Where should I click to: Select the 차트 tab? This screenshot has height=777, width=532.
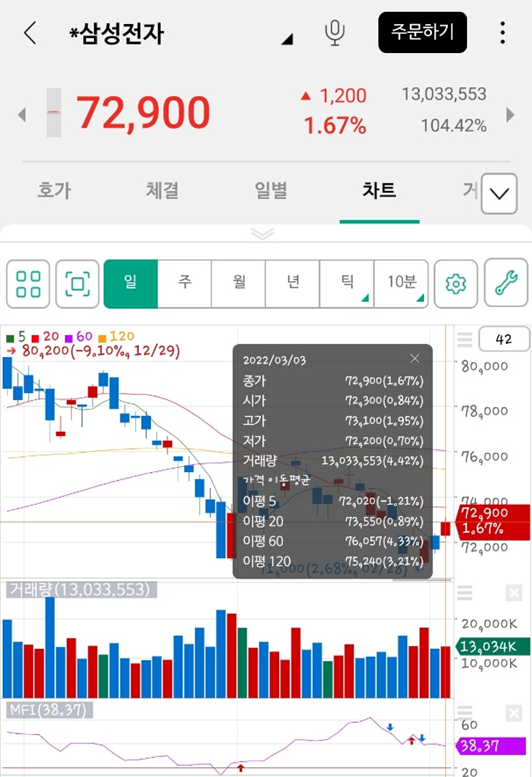[379, 191]
